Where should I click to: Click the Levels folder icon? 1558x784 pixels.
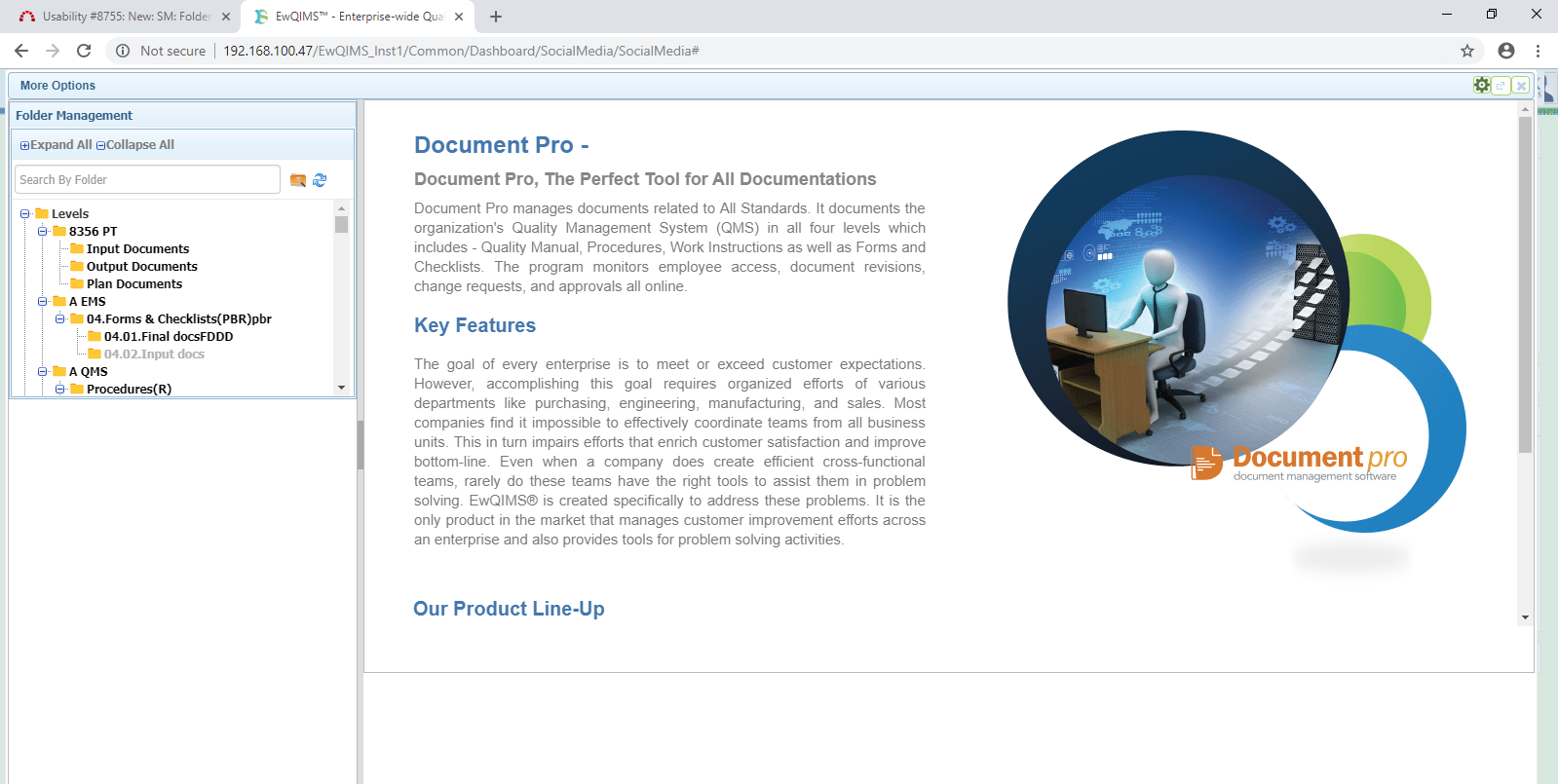(42, 213)
